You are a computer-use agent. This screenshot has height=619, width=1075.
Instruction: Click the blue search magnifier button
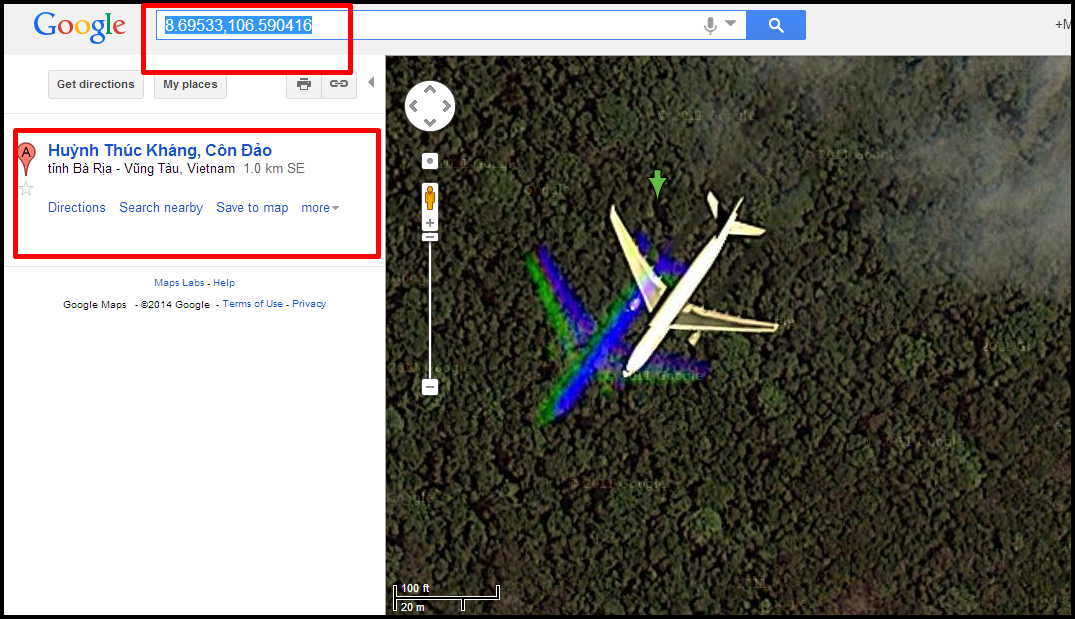coord(775,25)
